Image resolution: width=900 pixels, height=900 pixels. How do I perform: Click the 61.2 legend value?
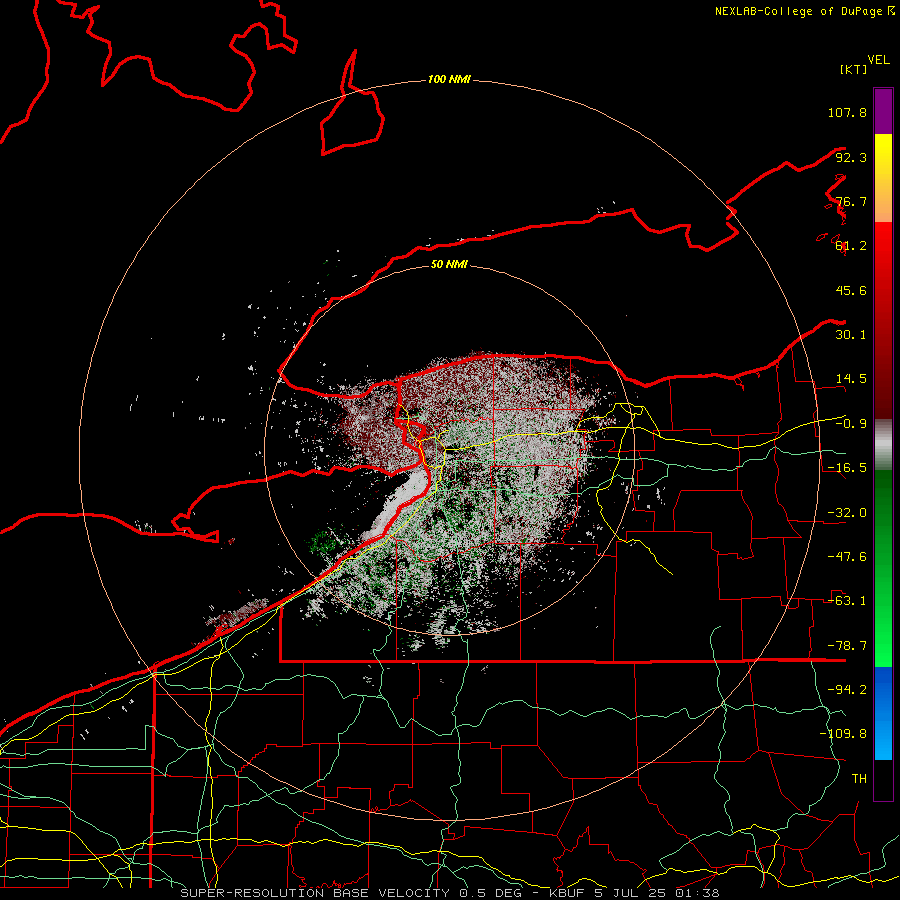point(851,246)
